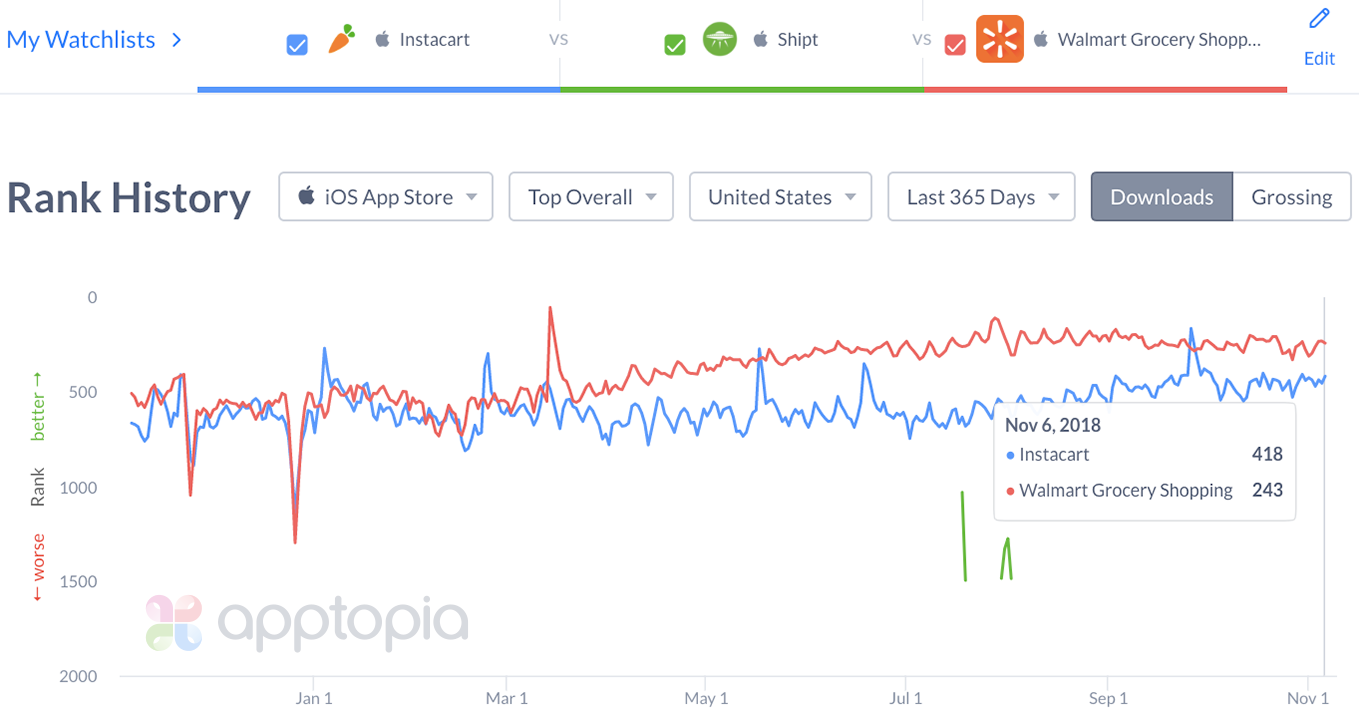Open the iOS App Store dropdown
Image resolution: width=1361 pixels, height=712 pixels.
[386, 197]
